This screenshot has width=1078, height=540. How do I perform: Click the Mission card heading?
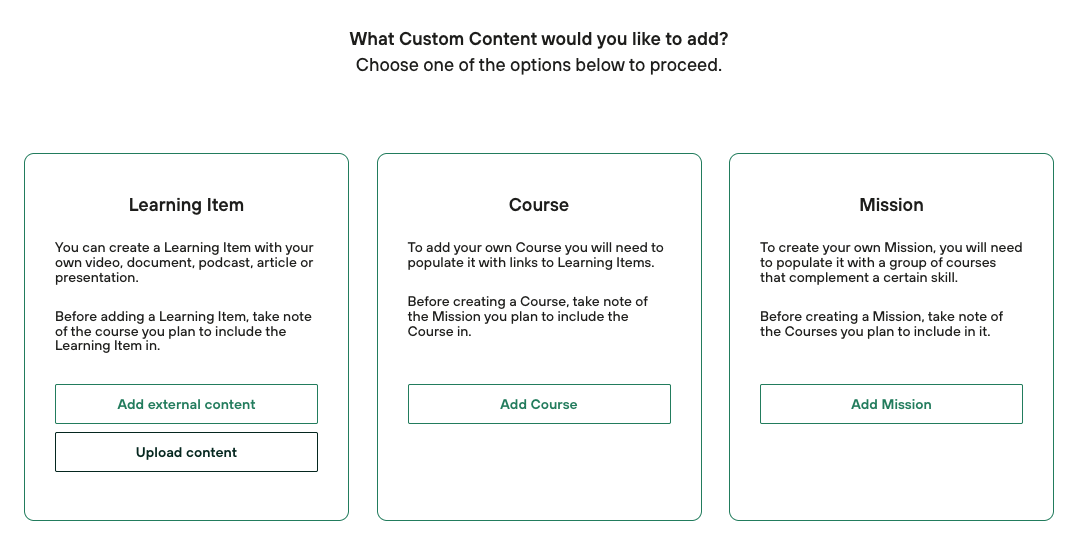tap(891, 205)
